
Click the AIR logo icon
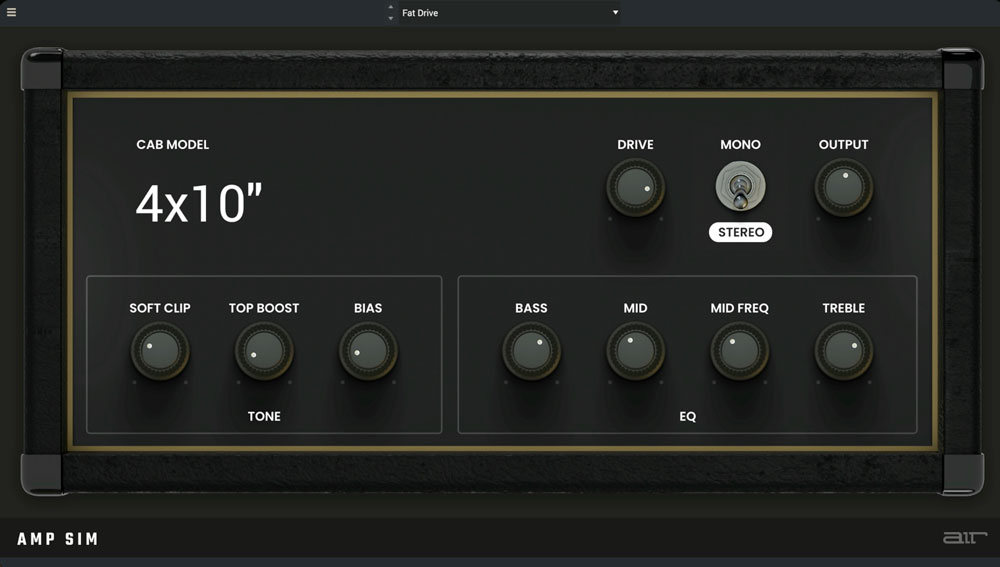(964, 538)
